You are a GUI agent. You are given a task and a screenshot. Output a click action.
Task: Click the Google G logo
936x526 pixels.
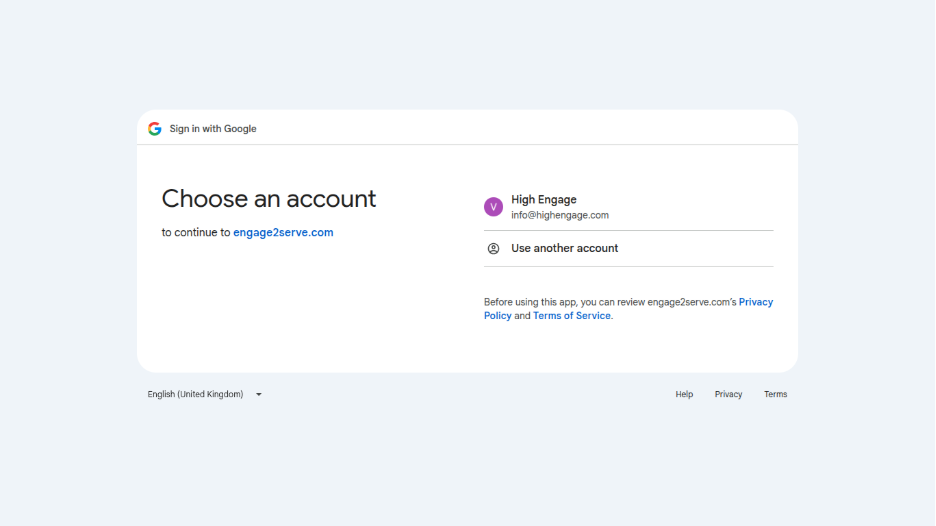pyautogui.click(x=155, y=128)
